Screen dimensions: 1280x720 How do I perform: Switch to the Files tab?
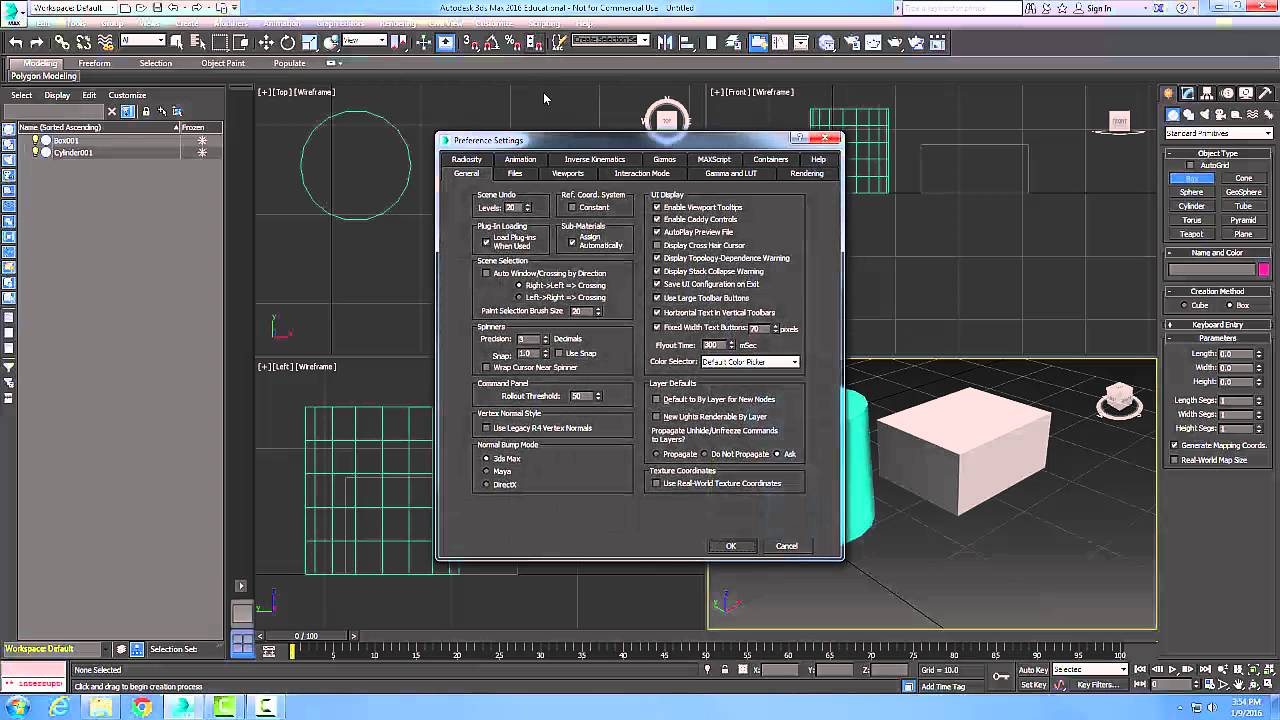pyautogui.click(x=514, y=173)
